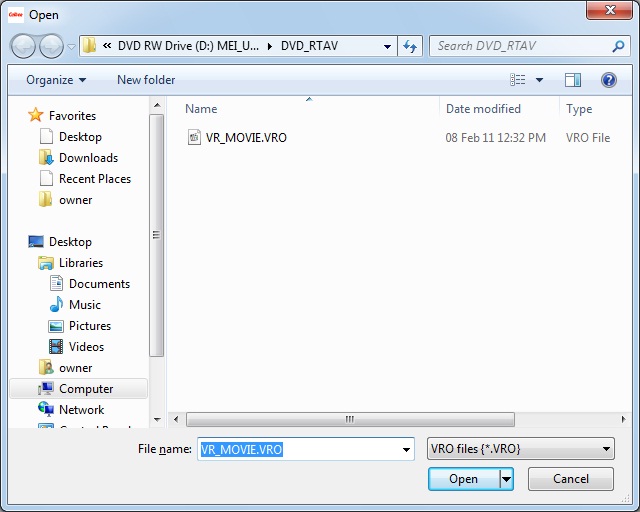Select the VR_MOVIE.VRO file
The image size is (640, 512).
[x=246, y=138]
